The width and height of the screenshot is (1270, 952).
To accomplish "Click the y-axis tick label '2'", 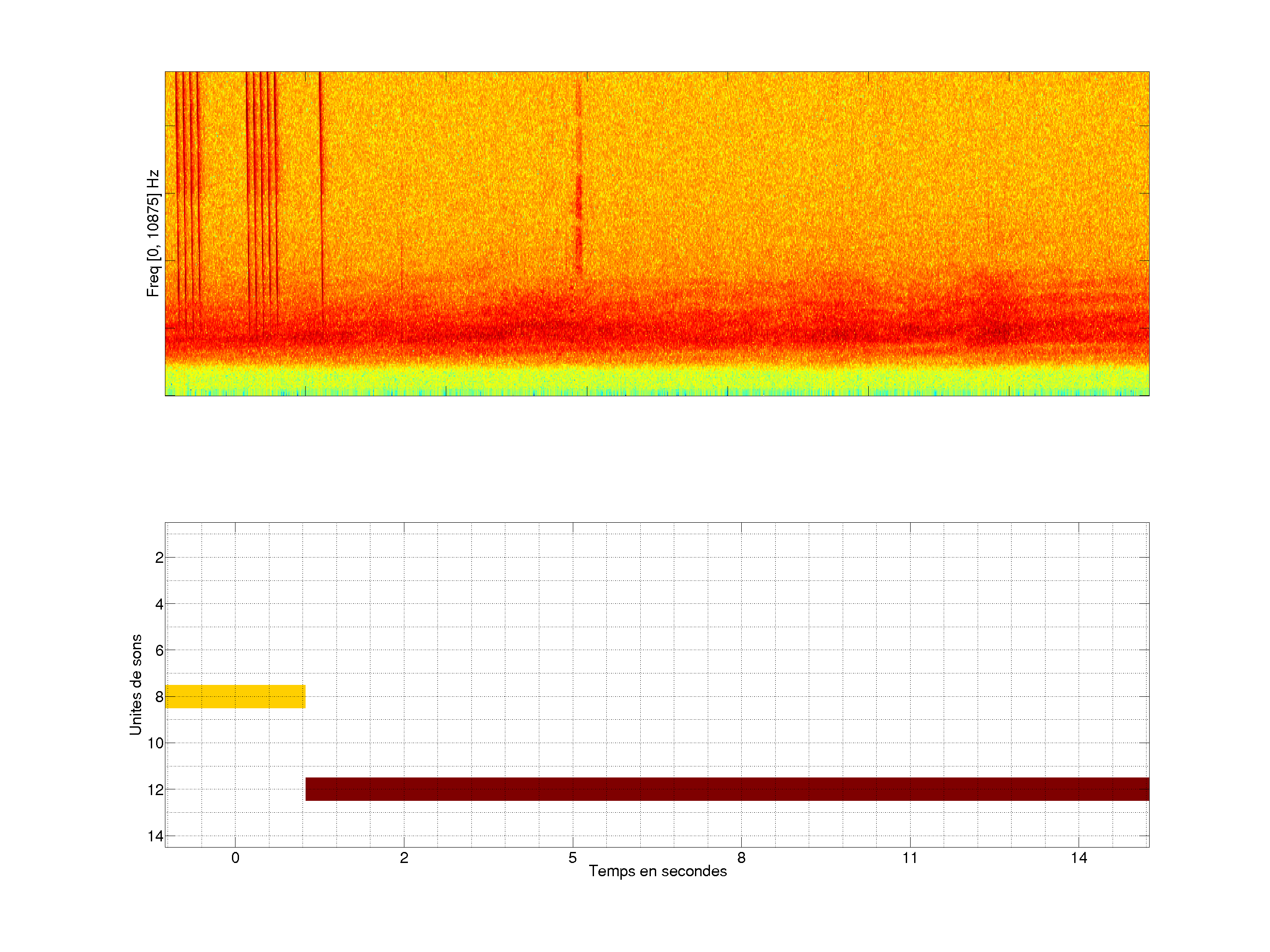I will (159, 558).
